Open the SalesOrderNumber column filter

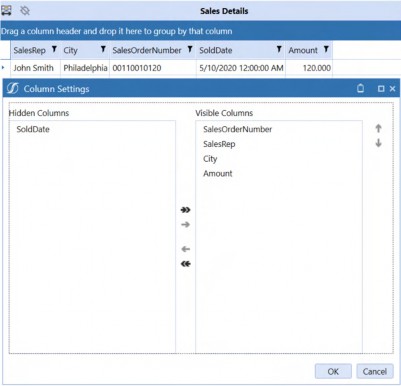pos(190,49)
